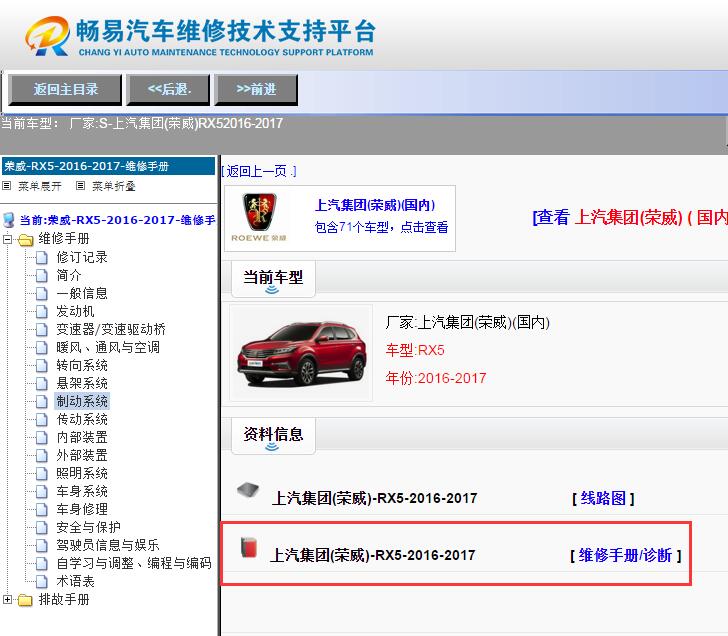Open 自学习与调整、编程与编码 tree item
Screen dimensions: 728x636
134,563
